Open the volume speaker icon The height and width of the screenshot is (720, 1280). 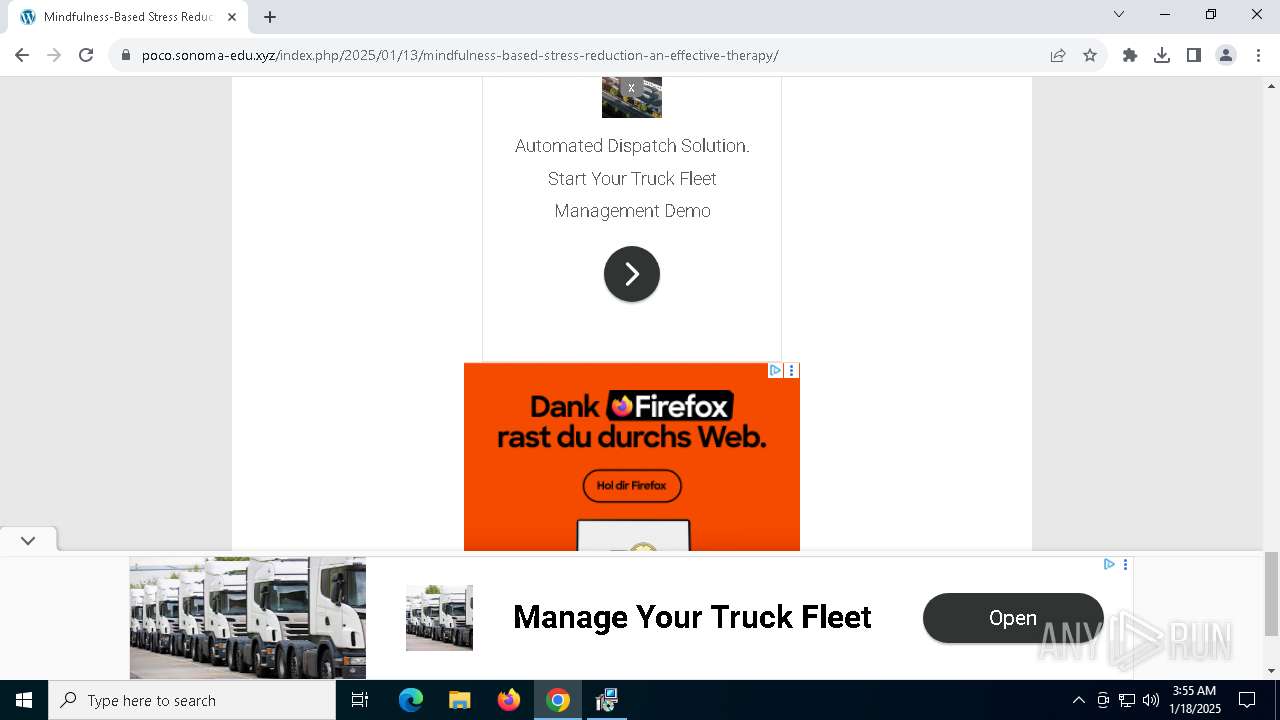tap(1150, 700)
